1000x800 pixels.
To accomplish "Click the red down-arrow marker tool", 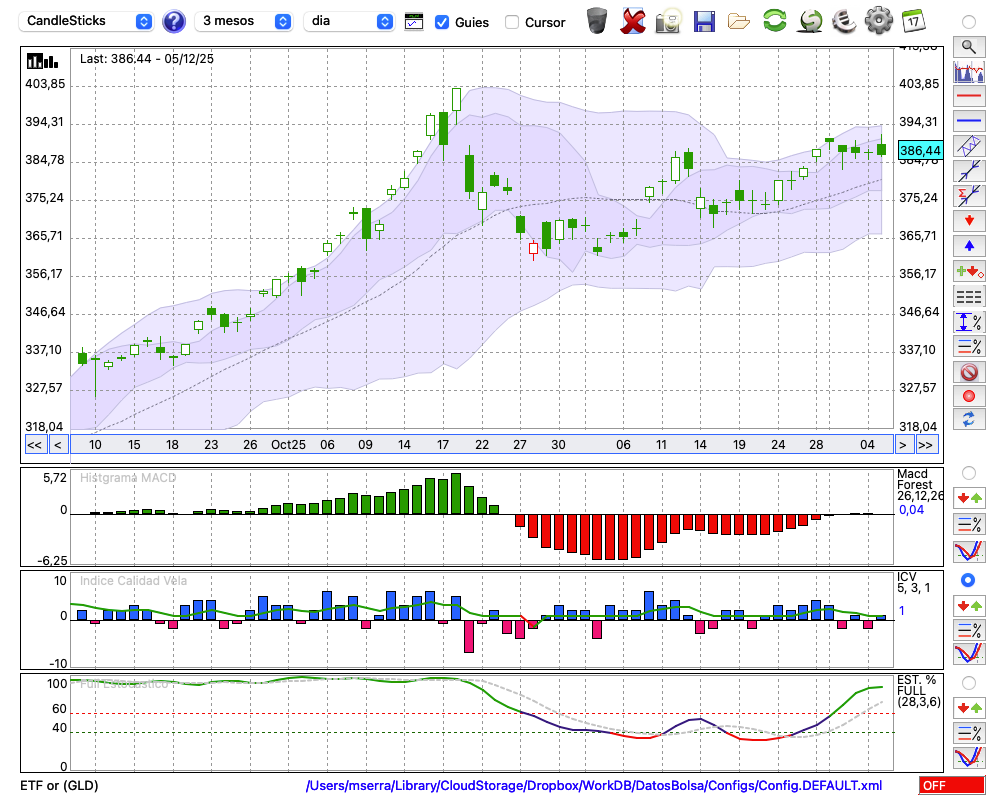I will click(x=968, y=220).
